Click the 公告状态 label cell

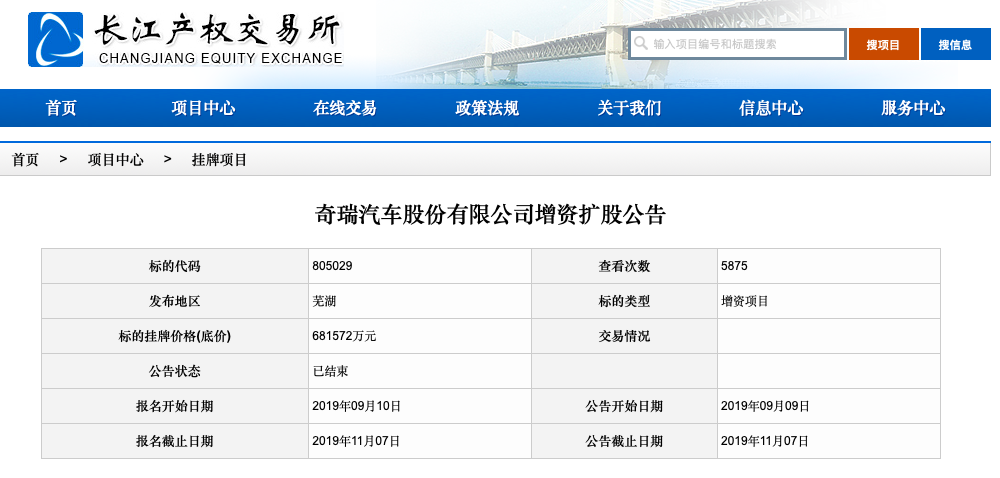175,371
